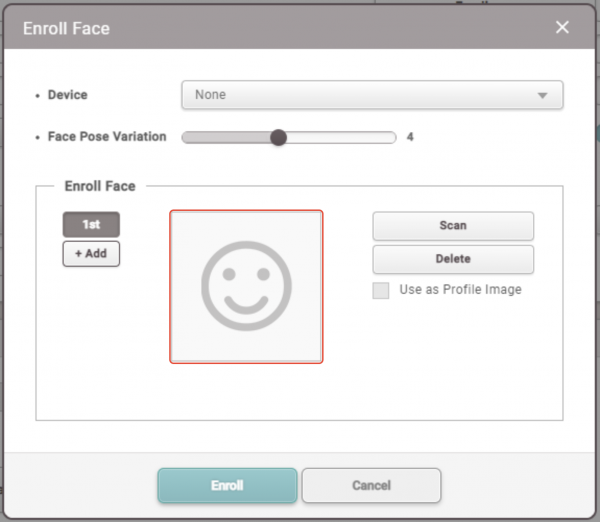
Task: Click the Scan button
Action: pos(453,226)
